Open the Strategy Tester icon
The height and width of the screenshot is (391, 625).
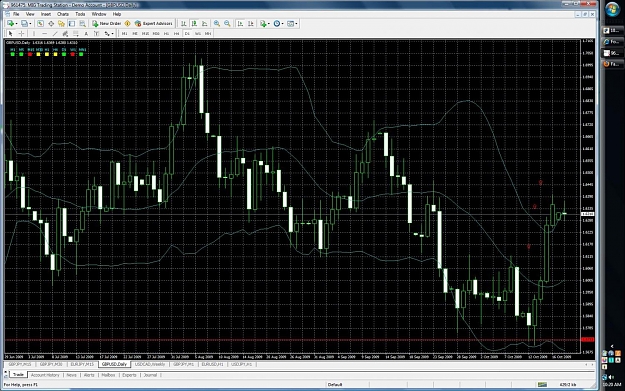point(83,24)
